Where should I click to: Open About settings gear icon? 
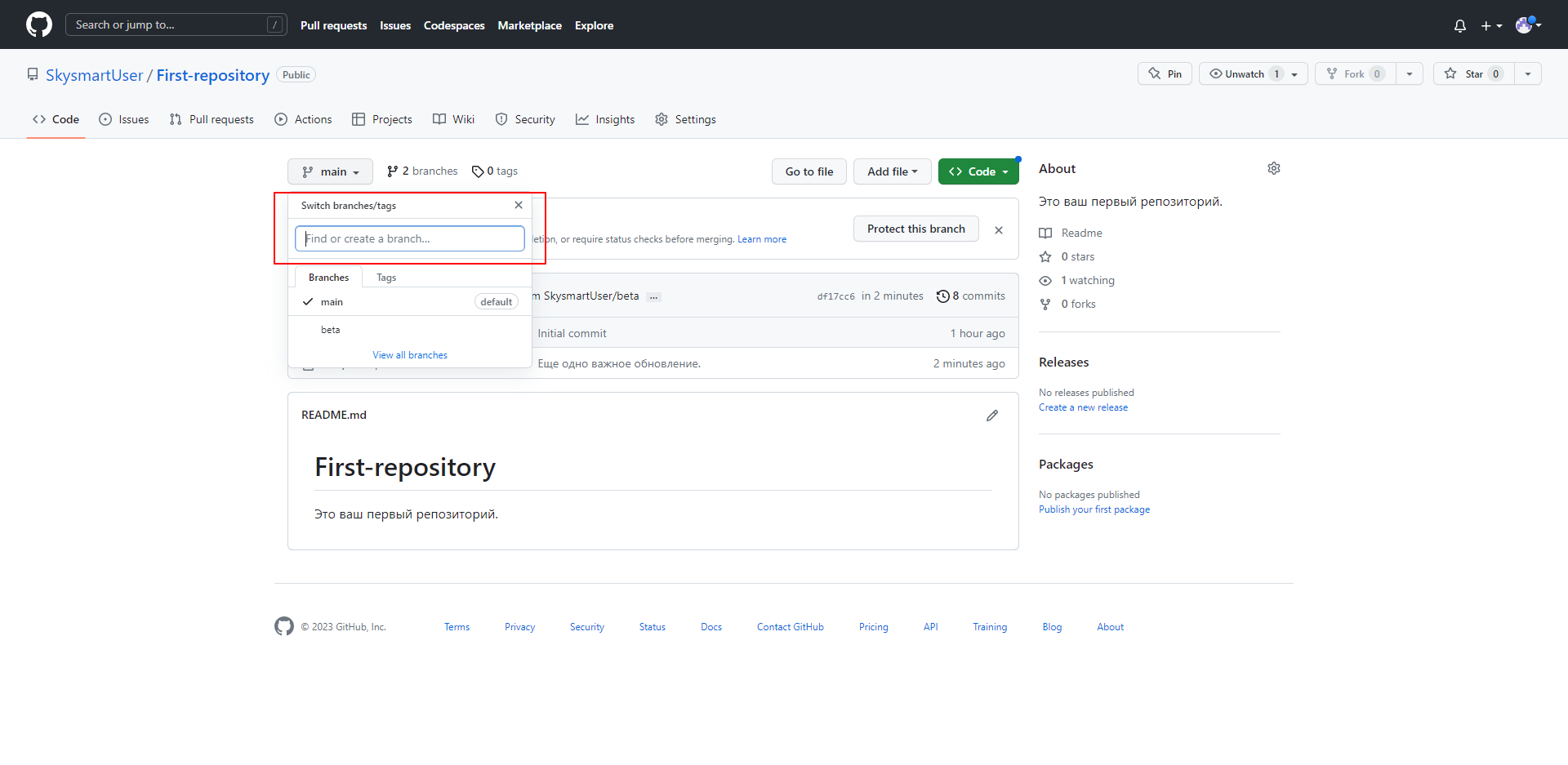(x=1274, y=168)
